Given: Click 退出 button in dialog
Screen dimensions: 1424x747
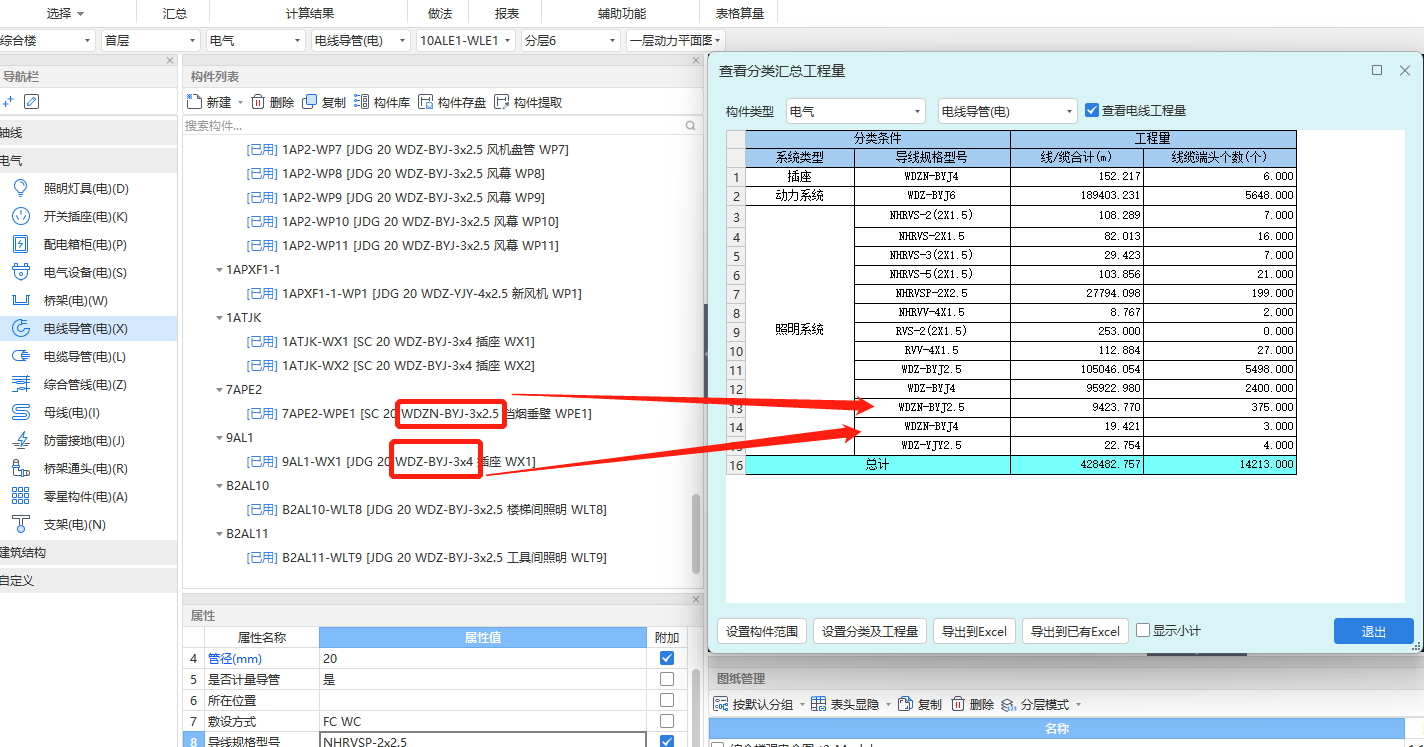Looking at the screenshot, I should (1374, 631).
